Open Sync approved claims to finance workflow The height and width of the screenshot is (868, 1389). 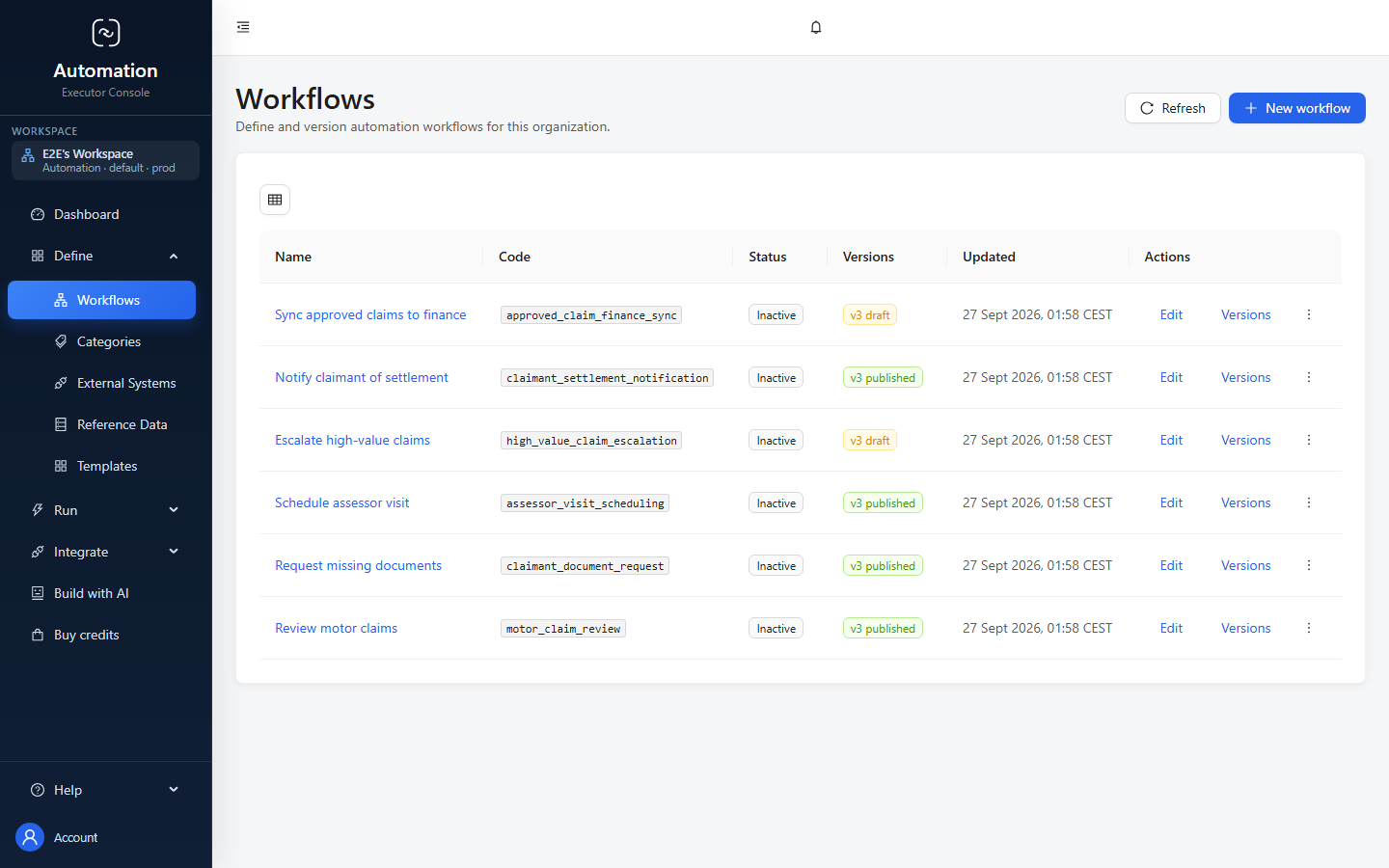(370, 314)
